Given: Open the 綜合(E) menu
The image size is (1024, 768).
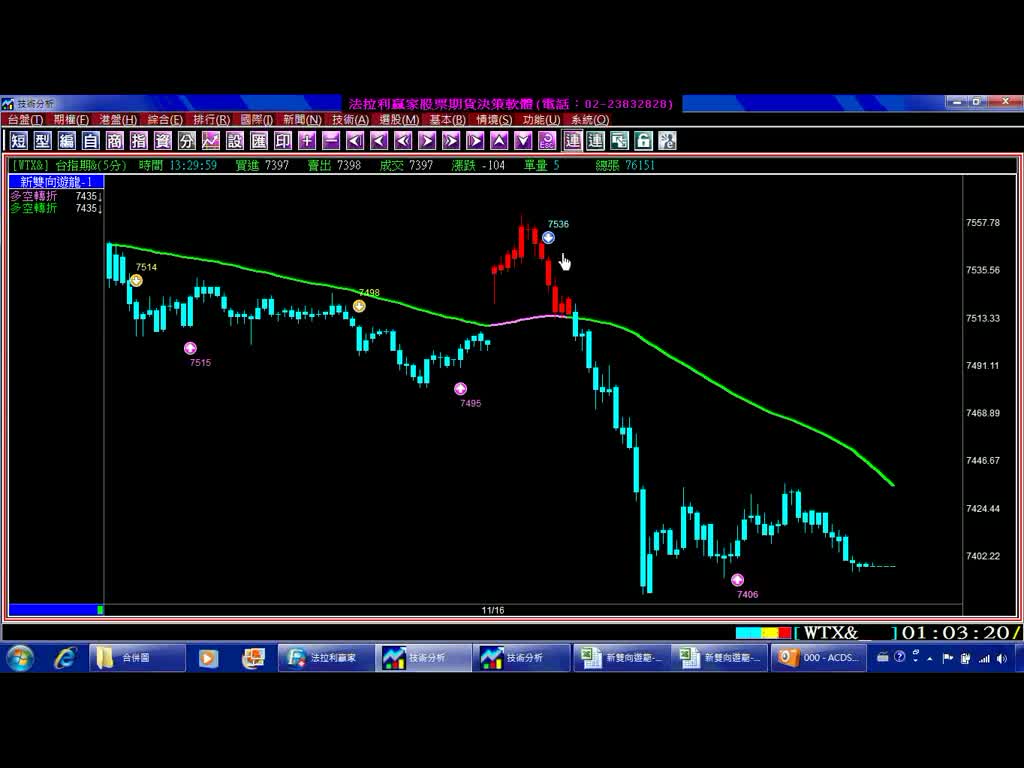Looking at the screenshot, I should tap(165, 120).
